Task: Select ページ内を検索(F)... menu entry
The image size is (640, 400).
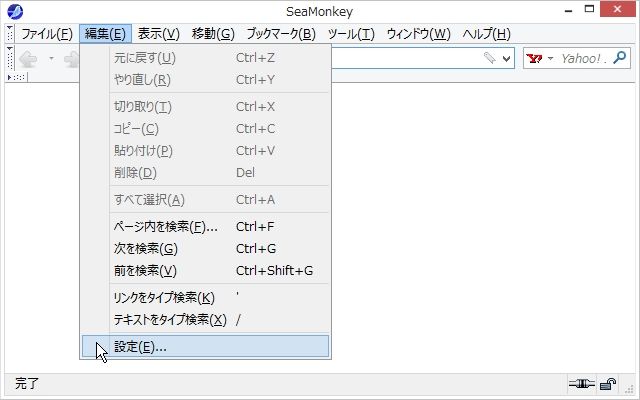Action: (x=205, y=227)
